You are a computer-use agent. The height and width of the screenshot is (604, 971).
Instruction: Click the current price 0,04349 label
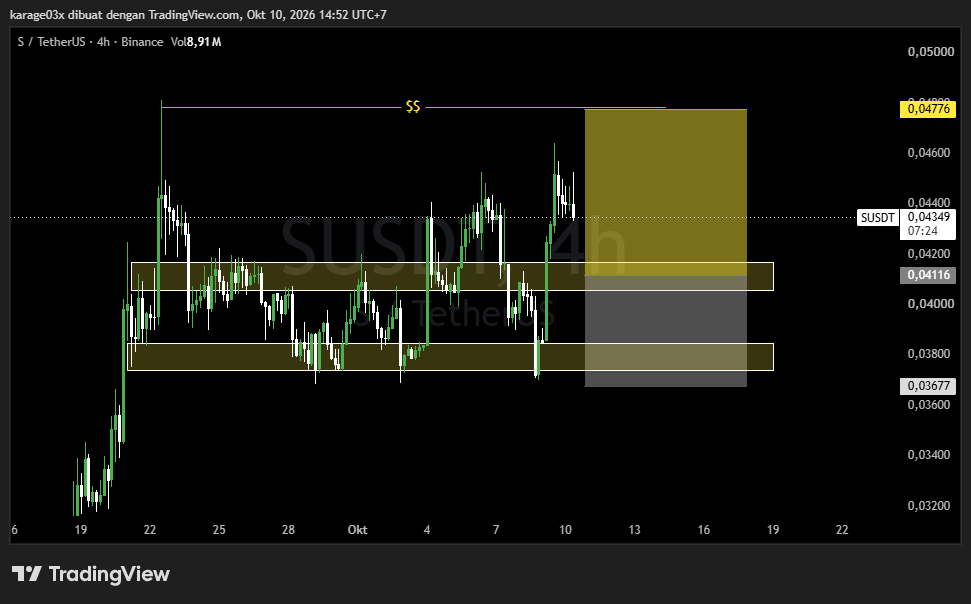(x=928, y=217)
